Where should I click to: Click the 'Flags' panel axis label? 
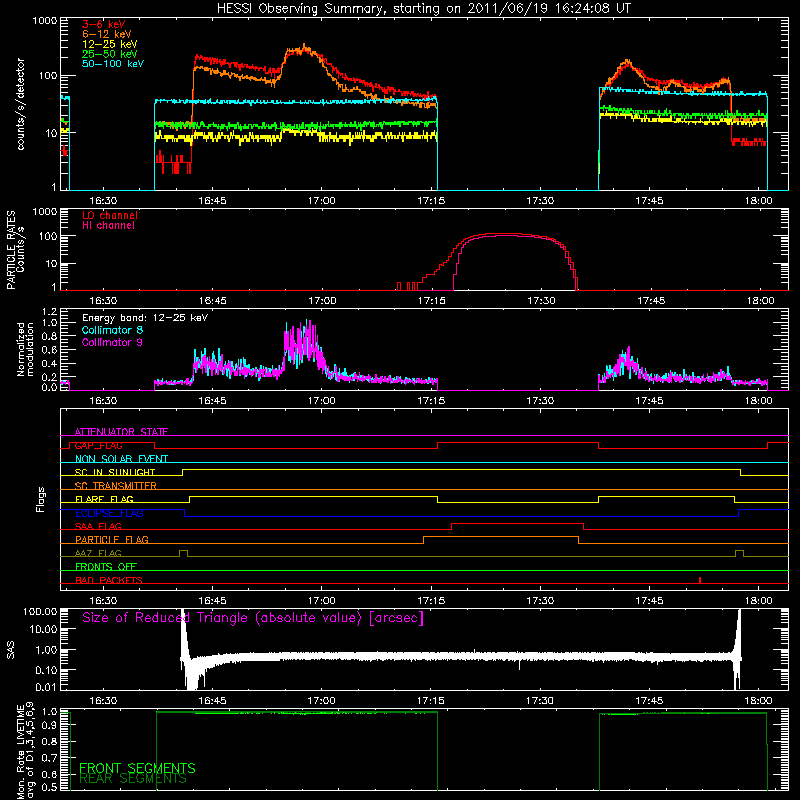tap(41, 499)
